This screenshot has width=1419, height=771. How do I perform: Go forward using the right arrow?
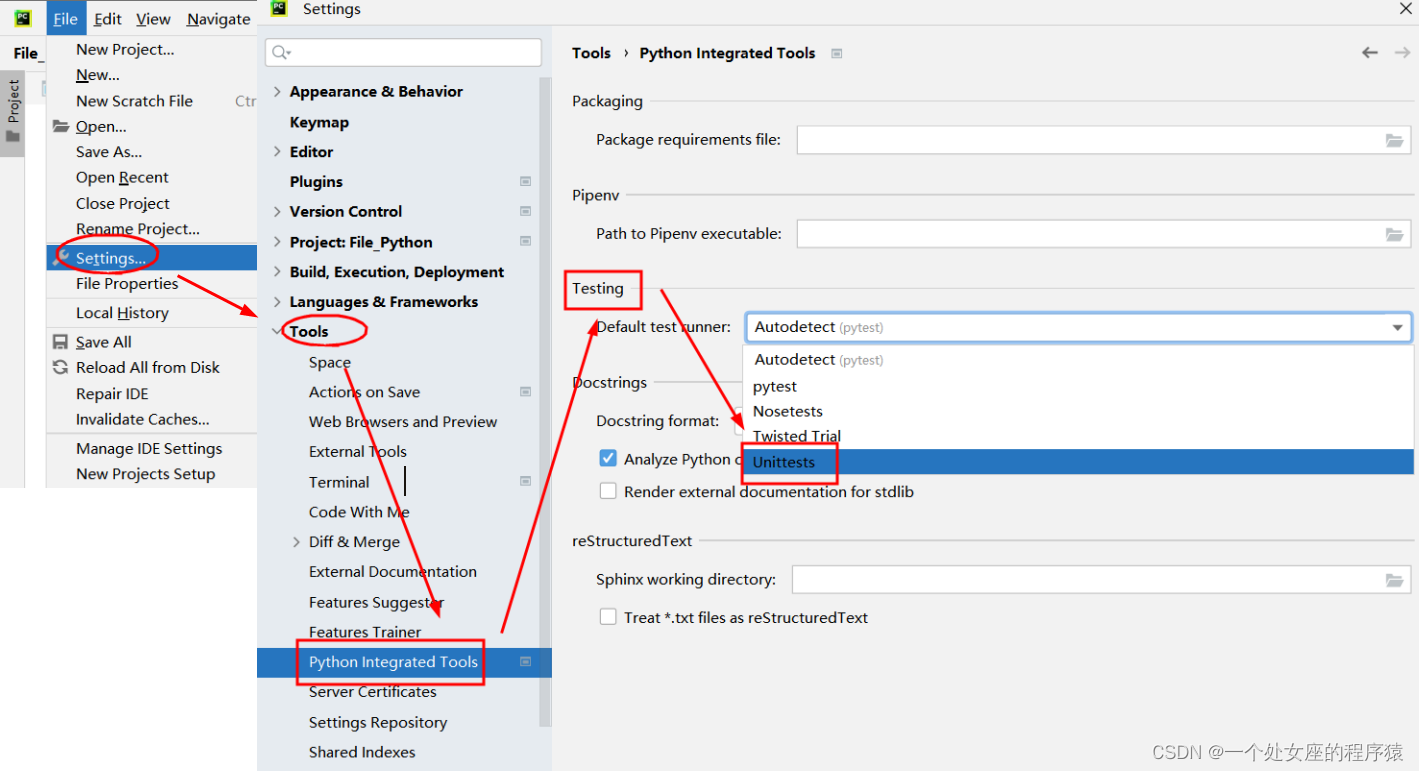point(1402,52)
